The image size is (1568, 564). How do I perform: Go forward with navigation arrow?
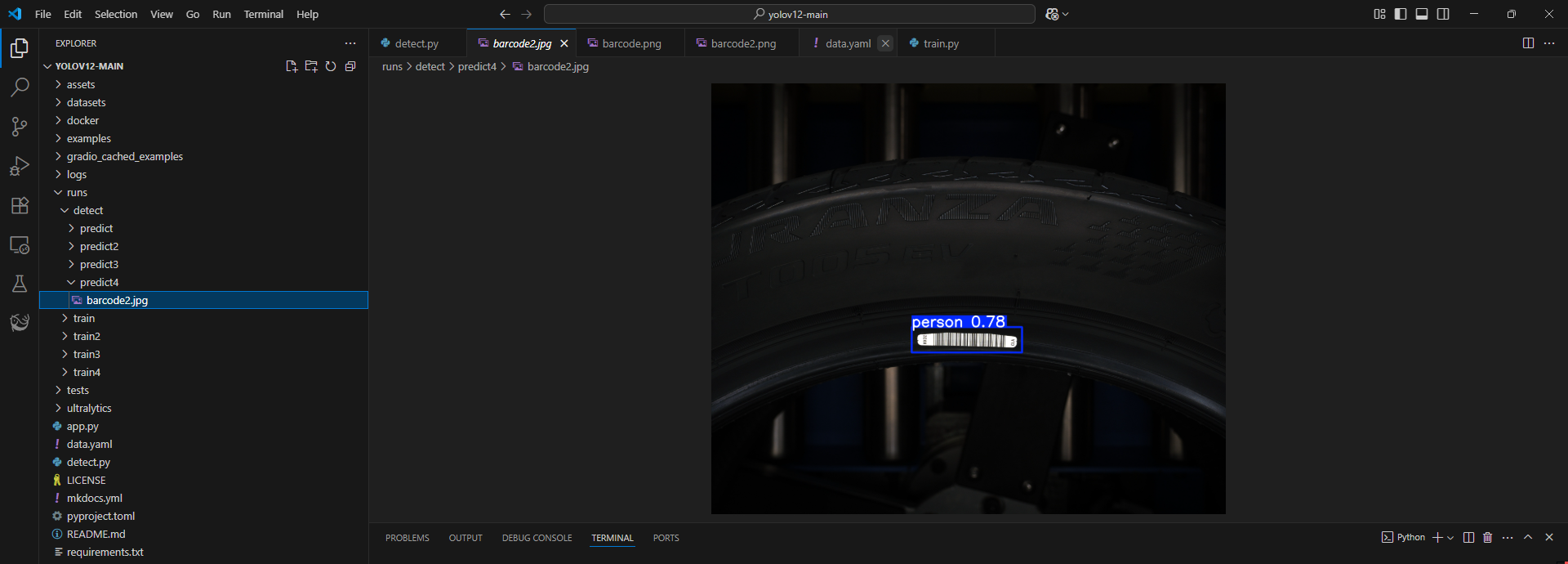(526, 14)
